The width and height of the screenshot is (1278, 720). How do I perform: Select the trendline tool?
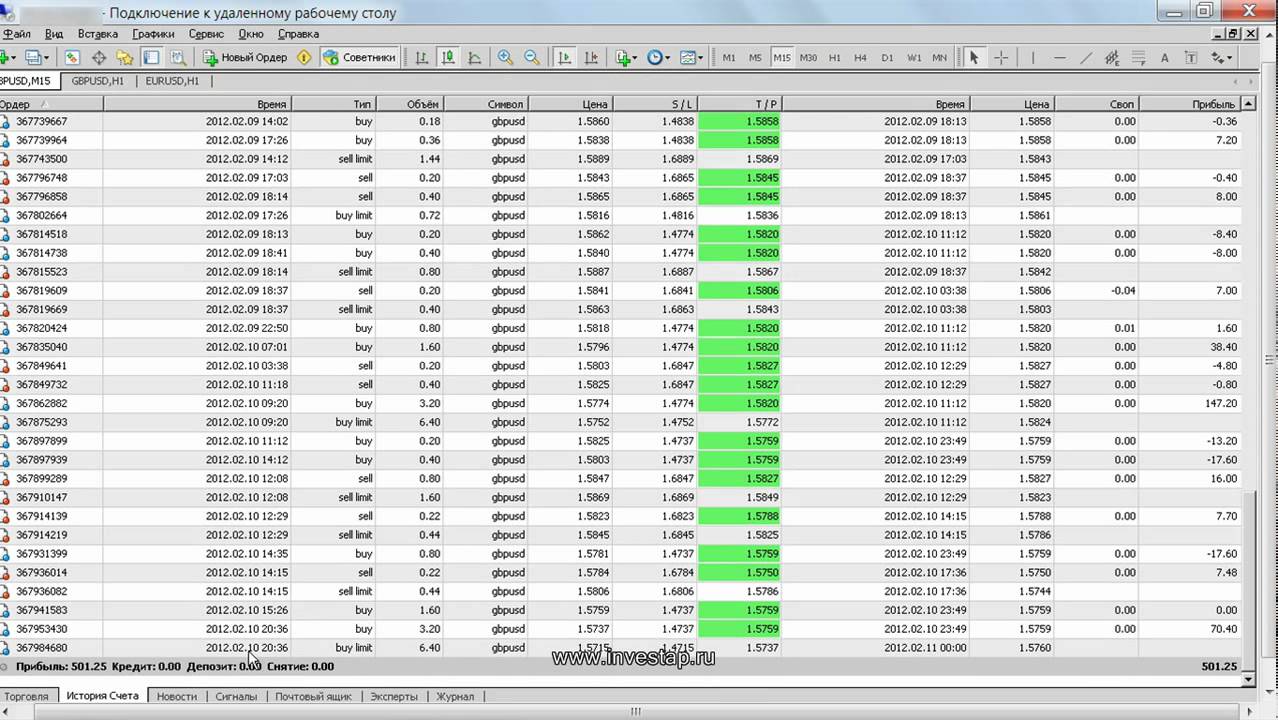(1086, 57)
